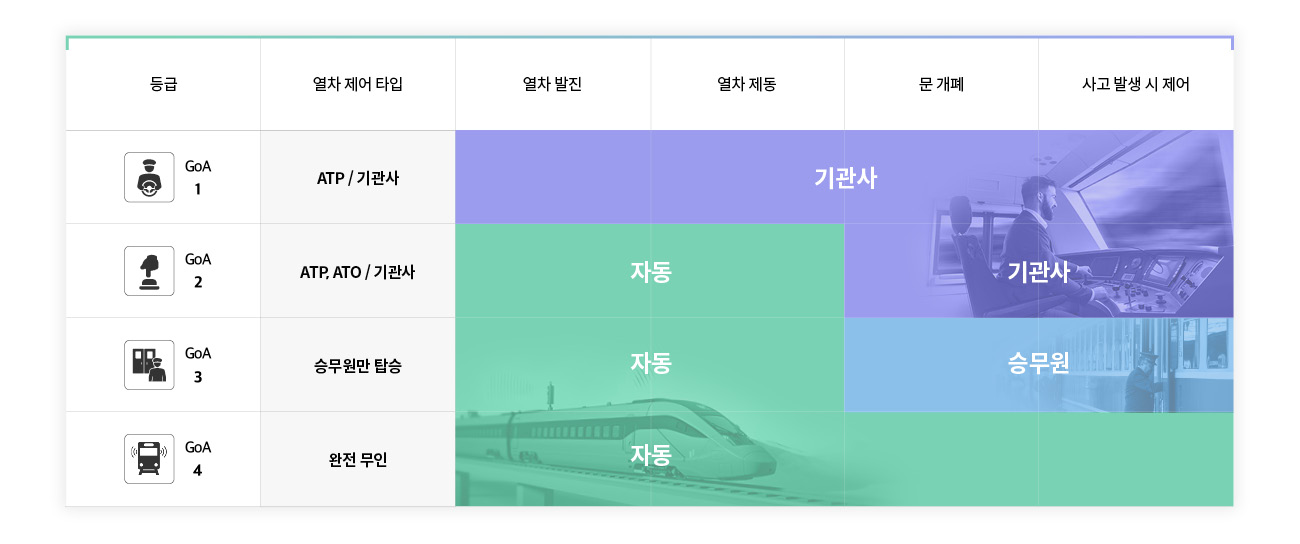Screen dimensions: 1300x544
Task: Click the blue 승무원 block
Action: [x=1039, y=365]
